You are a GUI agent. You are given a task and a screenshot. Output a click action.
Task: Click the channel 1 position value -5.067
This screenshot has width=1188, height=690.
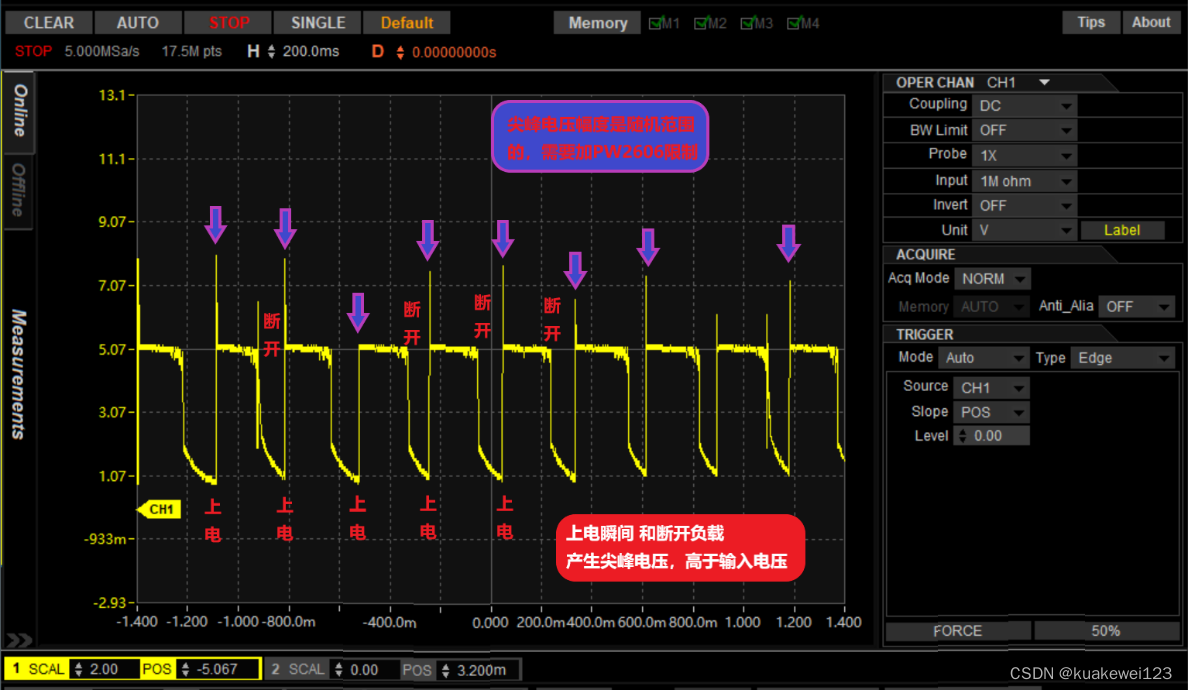click(x=217, y=670)
